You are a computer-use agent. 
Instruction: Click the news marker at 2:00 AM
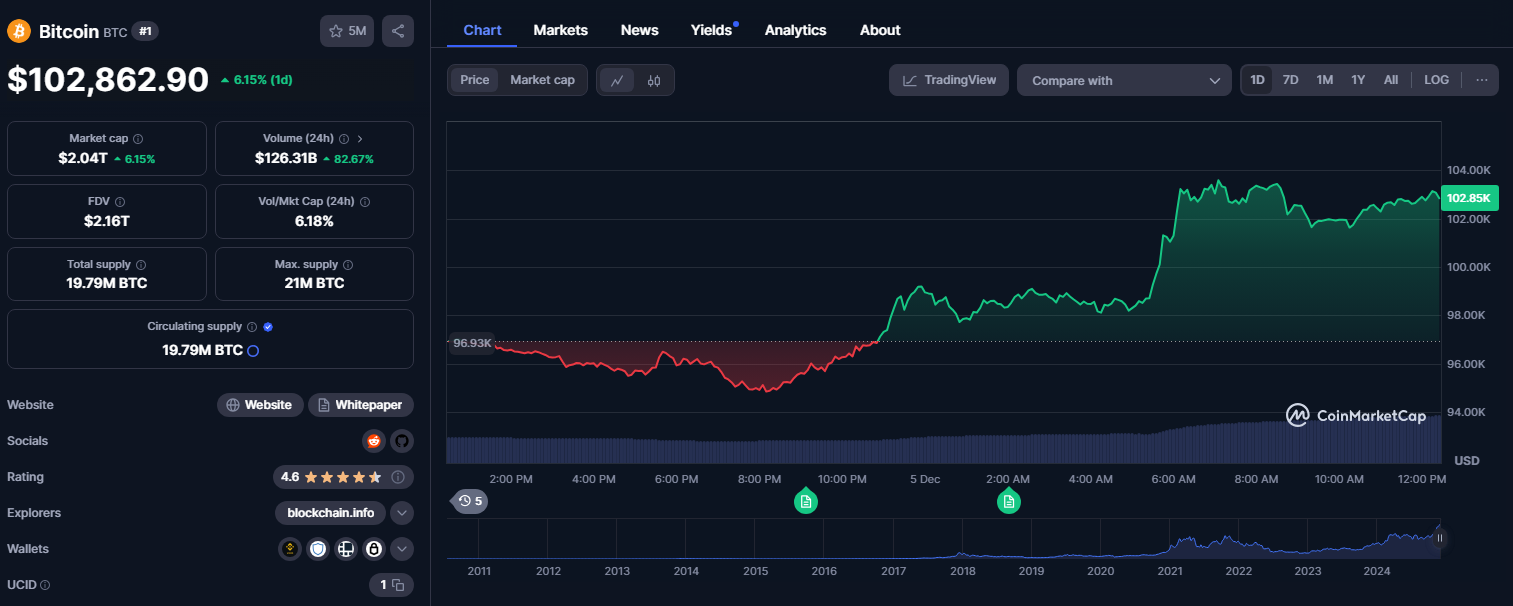pos(1009,501)
